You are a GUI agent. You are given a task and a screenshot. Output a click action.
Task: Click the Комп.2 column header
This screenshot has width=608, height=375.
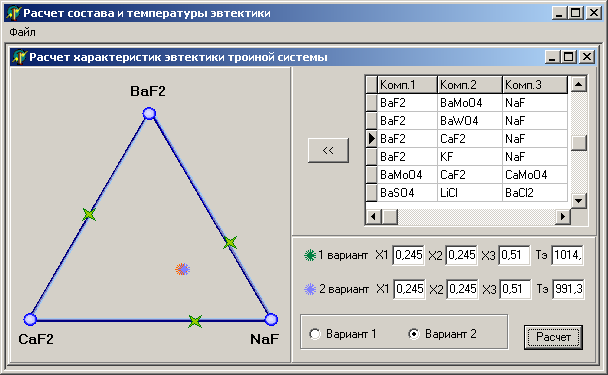(x=470, y=85)
